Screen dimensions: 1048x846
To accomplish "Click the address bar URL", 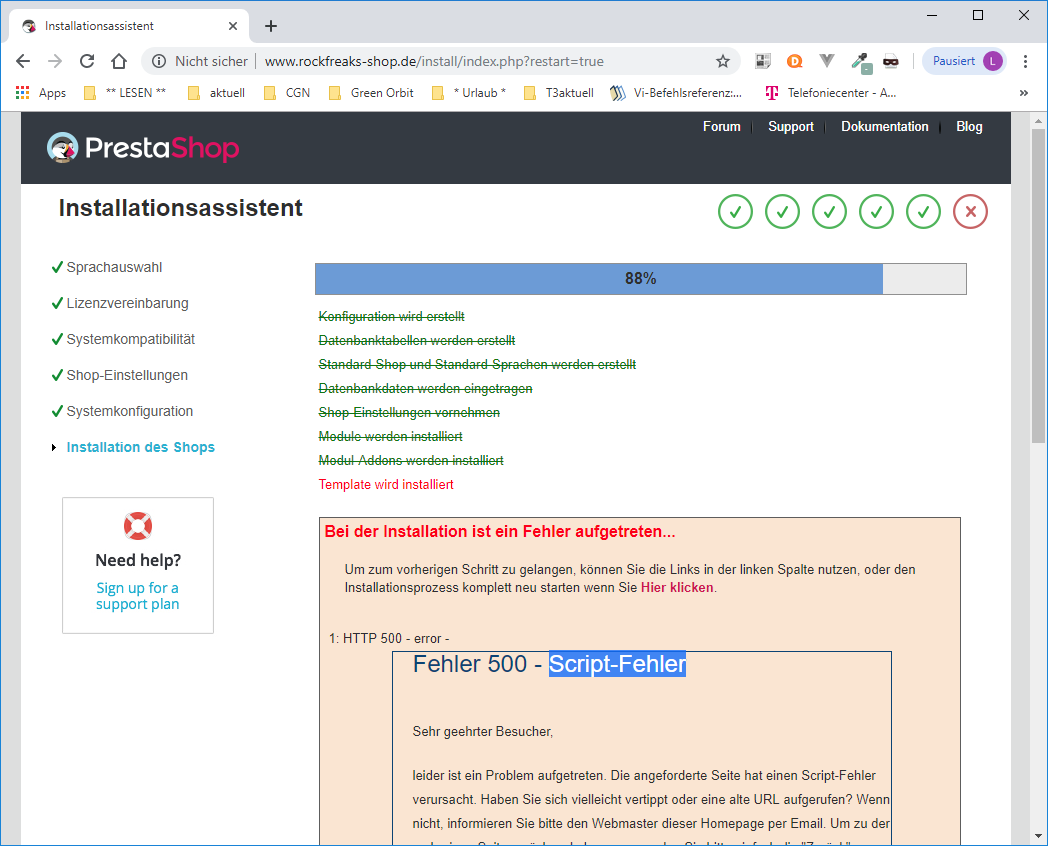I will 434,61.
